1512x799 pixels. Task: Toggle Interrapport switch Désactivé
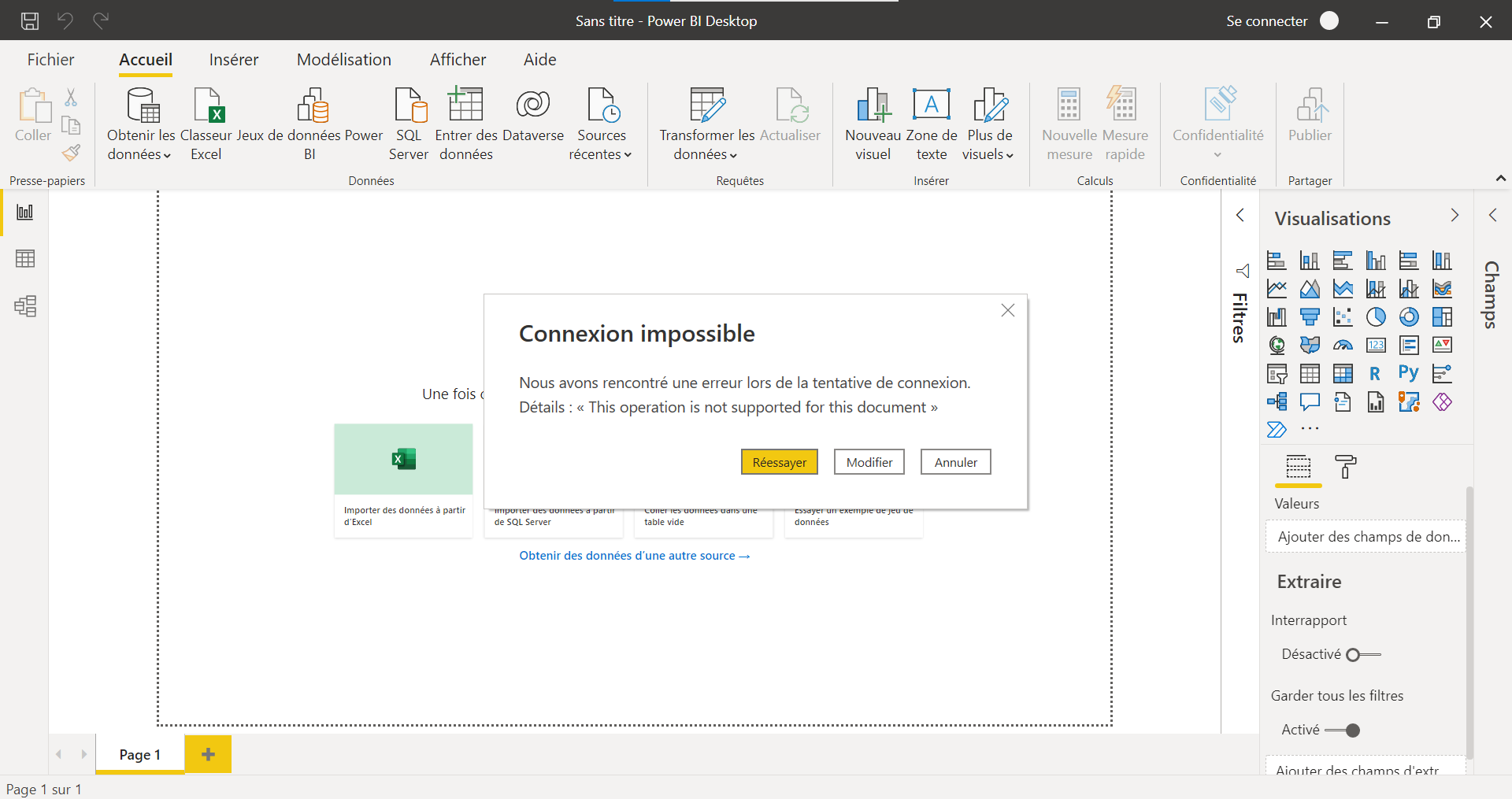coord(1363,655)
